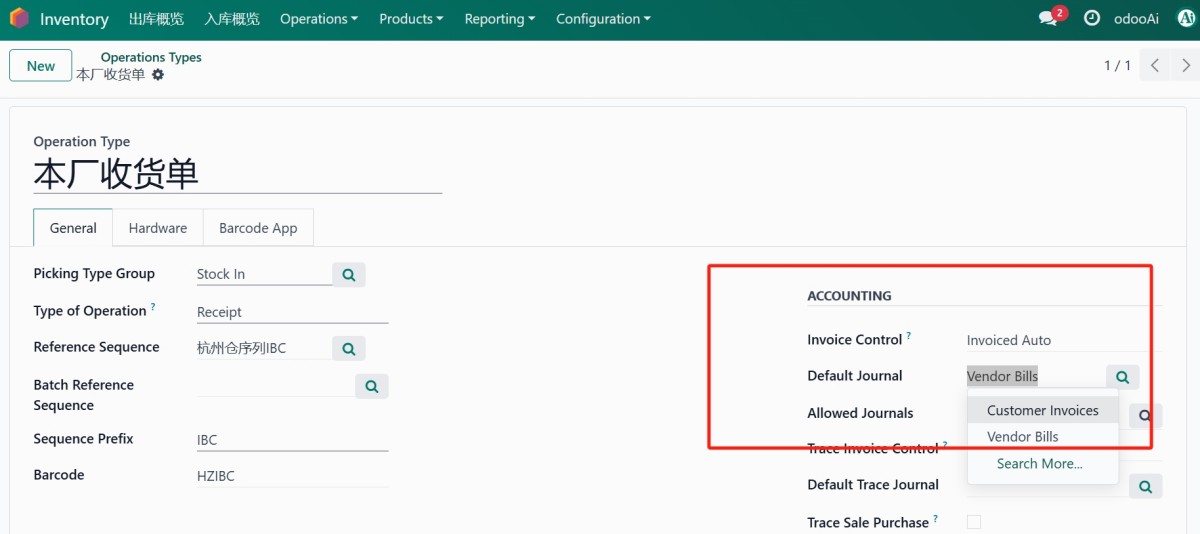The image size is (1200, 534).
Task: Open the activities clock icon
Action: click(1092, 19)
